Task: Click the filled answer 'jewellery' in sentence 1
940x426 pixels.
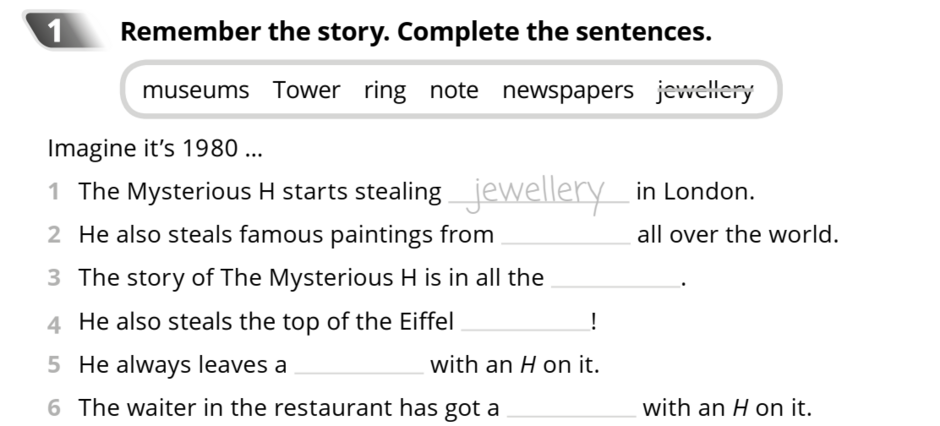Action: [x=538, y=193]
